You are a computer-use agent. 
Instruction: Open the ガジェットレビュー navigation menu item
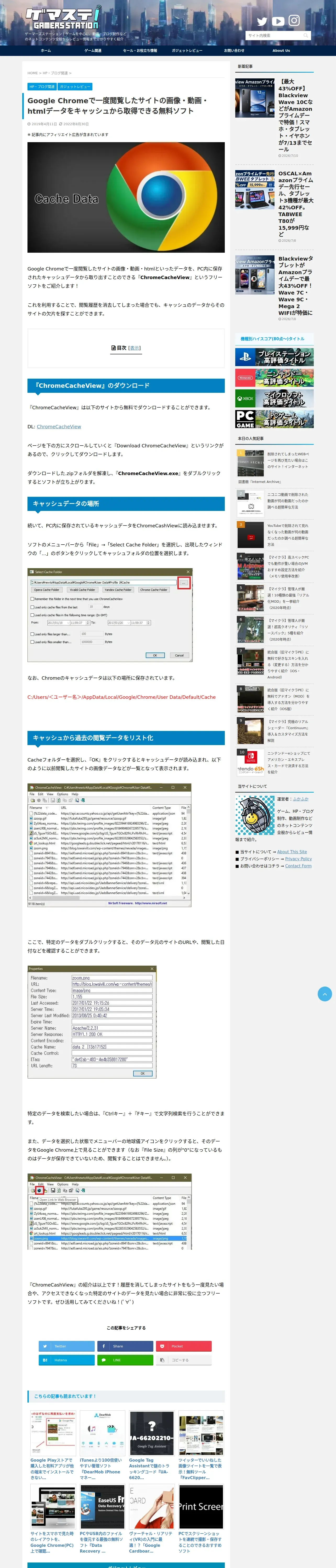point(187,50)
